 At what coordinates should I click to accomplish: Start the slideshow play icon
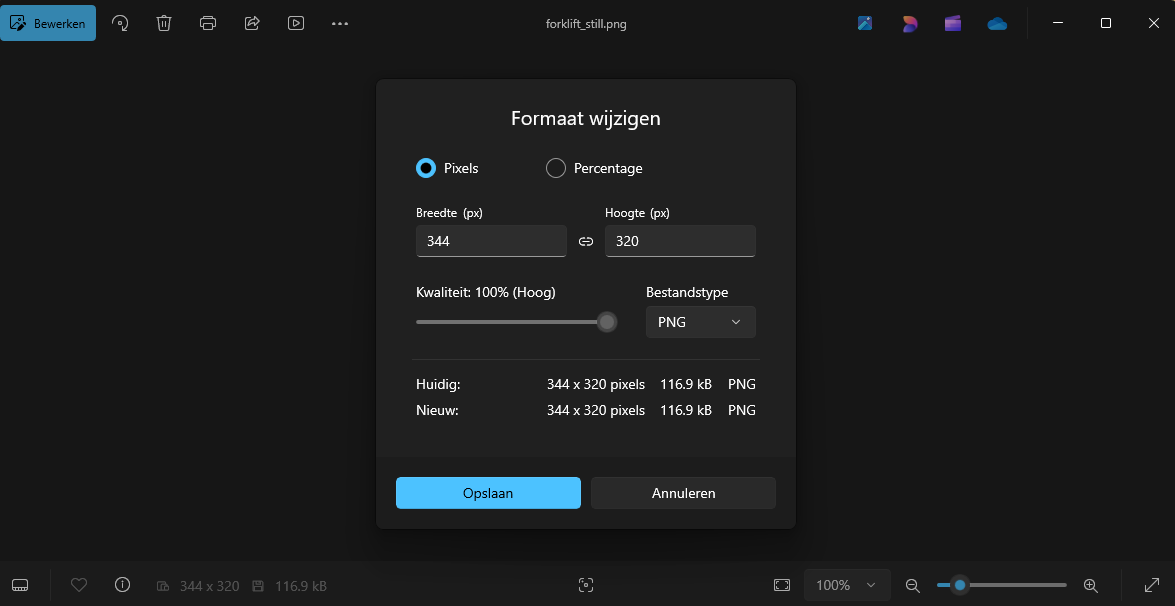coord(295,23)
